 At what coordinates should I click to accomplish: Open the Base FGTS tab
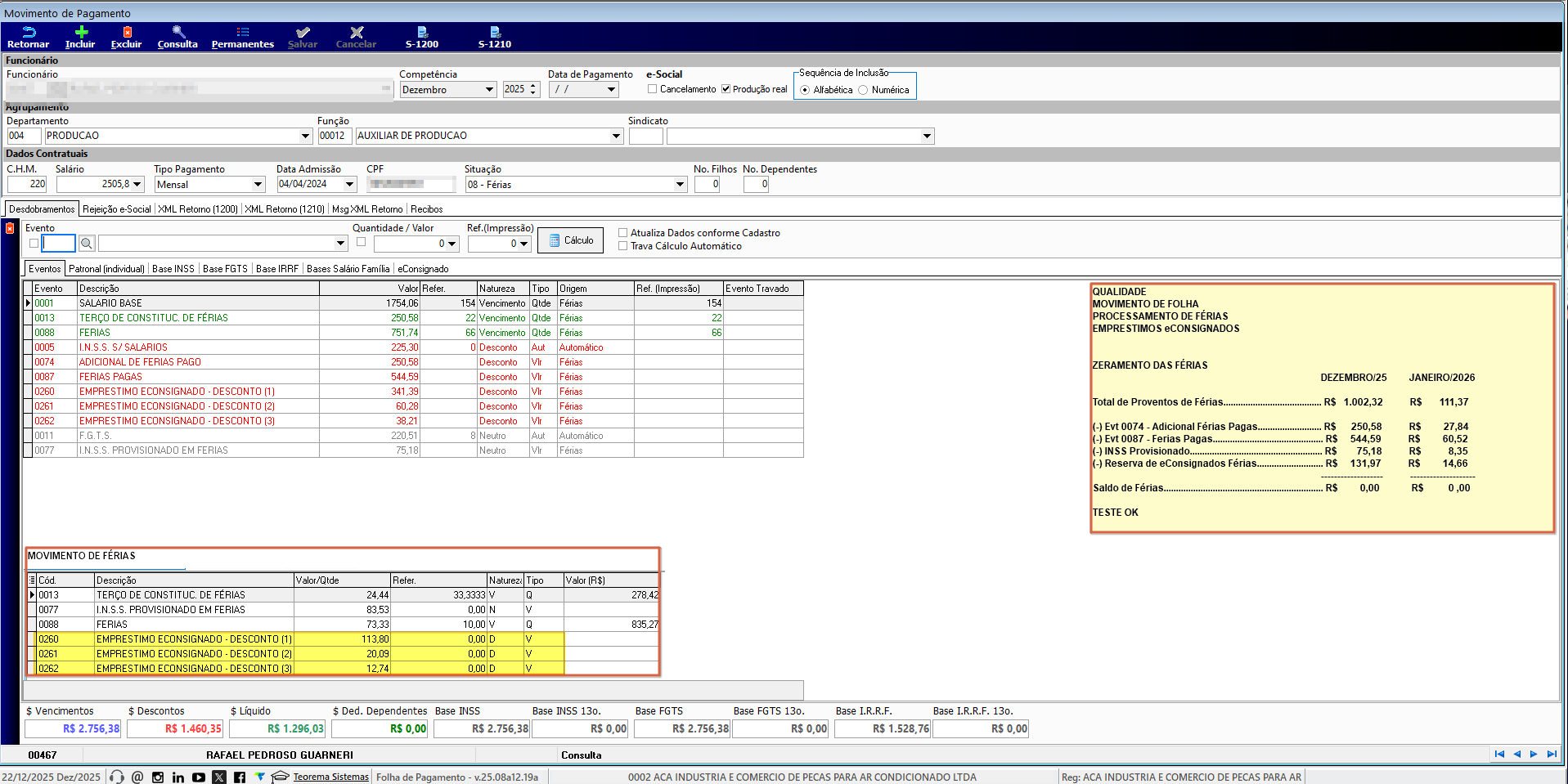[225, 269]
